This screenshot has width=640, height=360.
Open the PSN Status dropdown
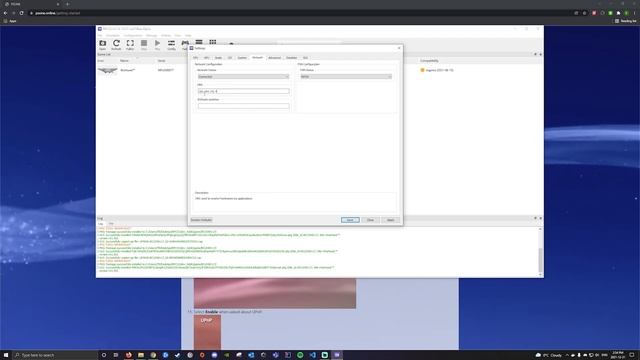[346, 76]
